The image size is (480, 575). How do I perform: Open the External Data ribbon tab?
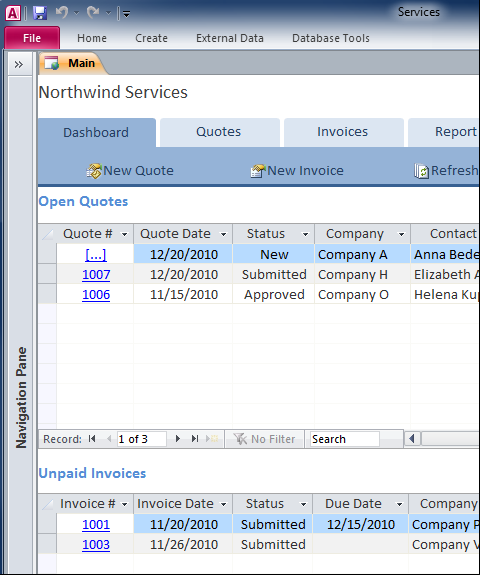coord(230,38)
